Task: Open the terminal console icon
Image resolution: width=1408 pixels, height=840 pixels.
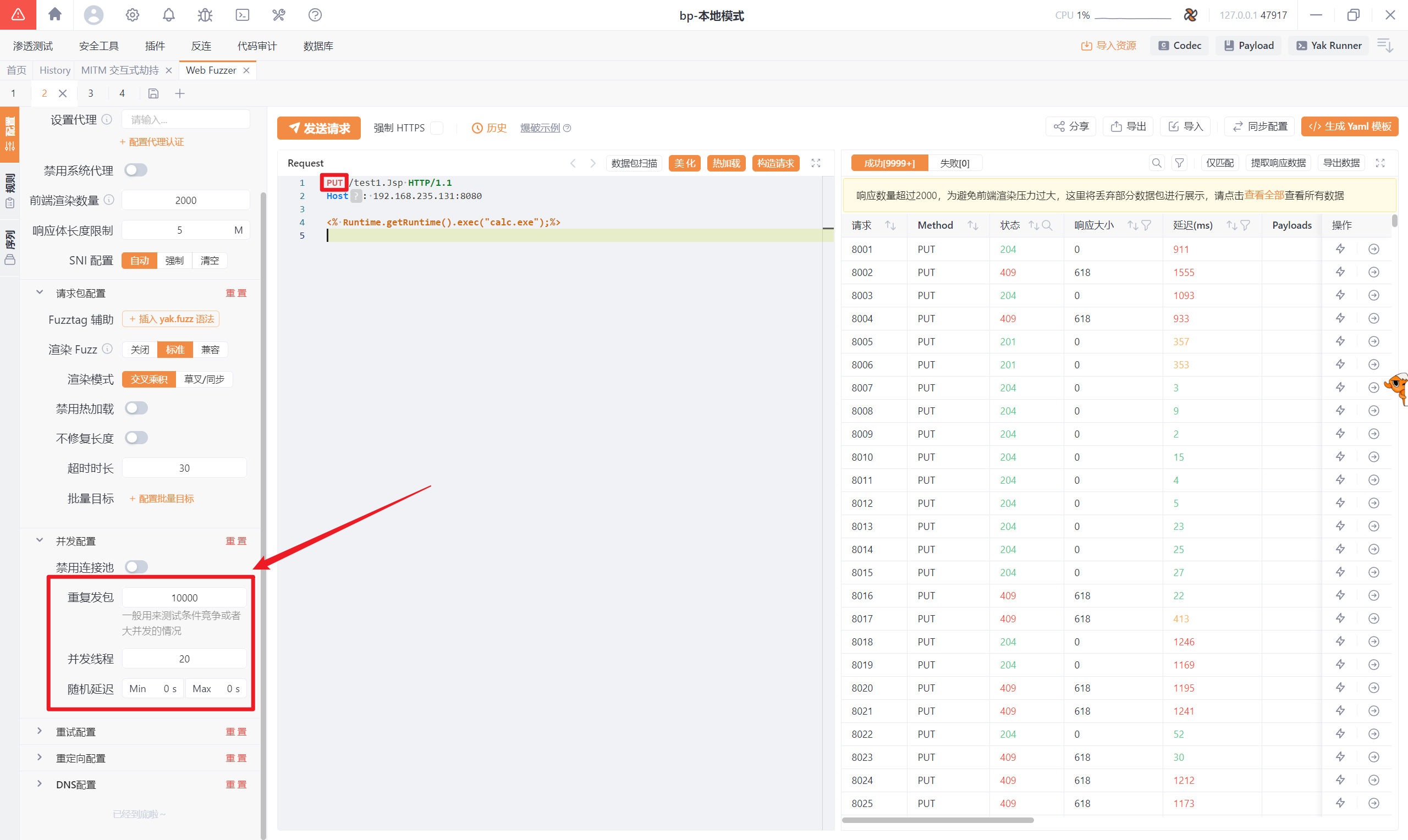Action: [243, 15]
